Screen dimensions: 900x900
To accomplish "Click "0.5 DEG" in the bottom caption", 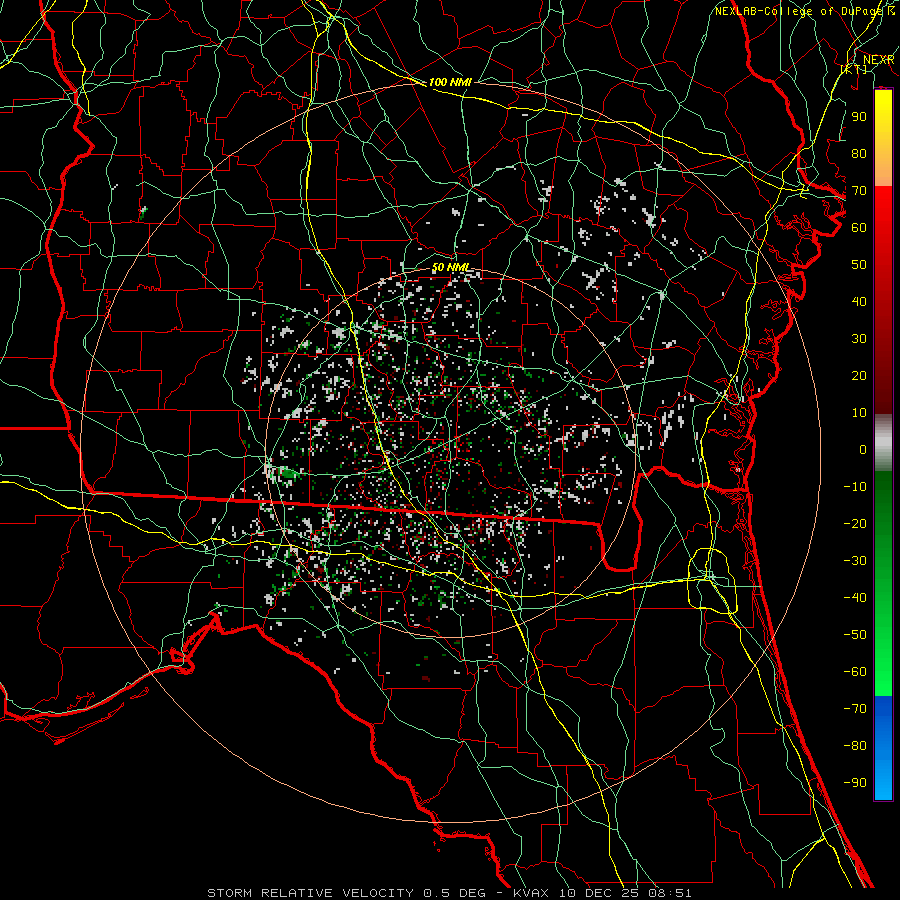I will click(x=454, y=893).
